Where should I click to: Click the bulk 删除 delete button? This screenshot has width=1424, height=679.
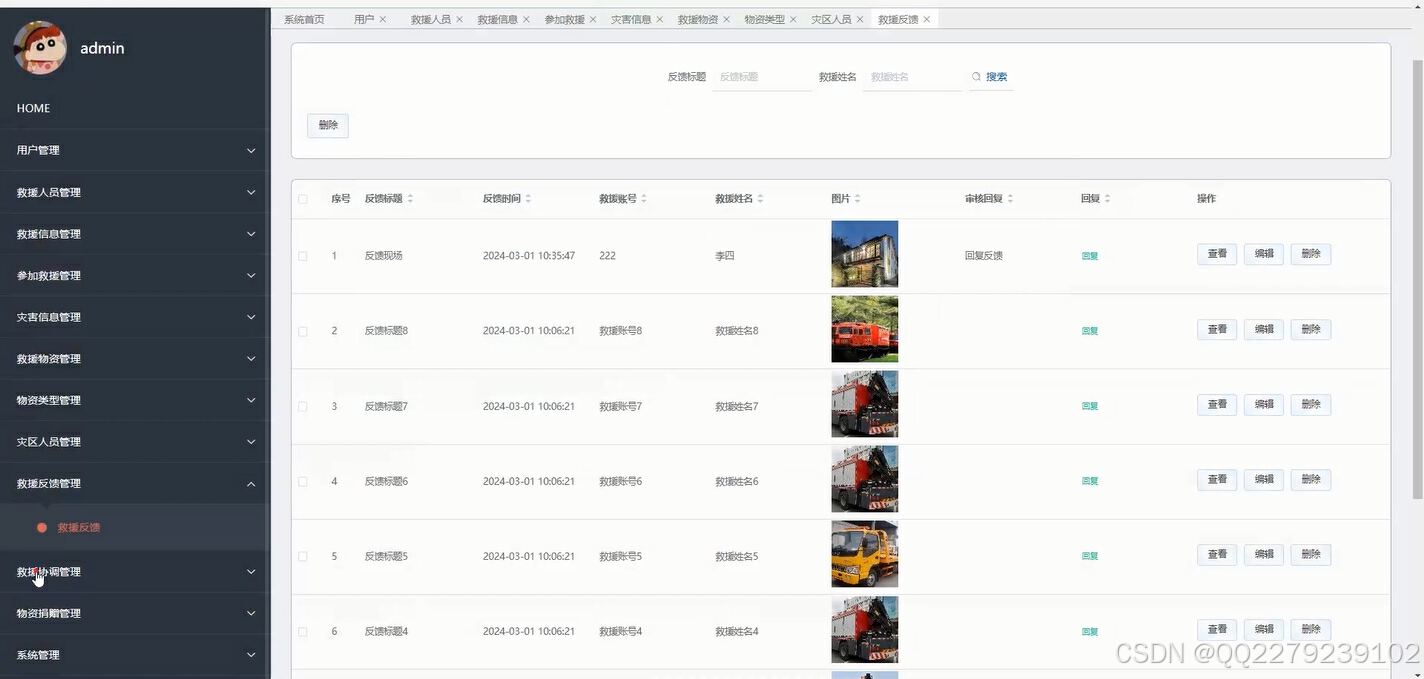point(327,124)
